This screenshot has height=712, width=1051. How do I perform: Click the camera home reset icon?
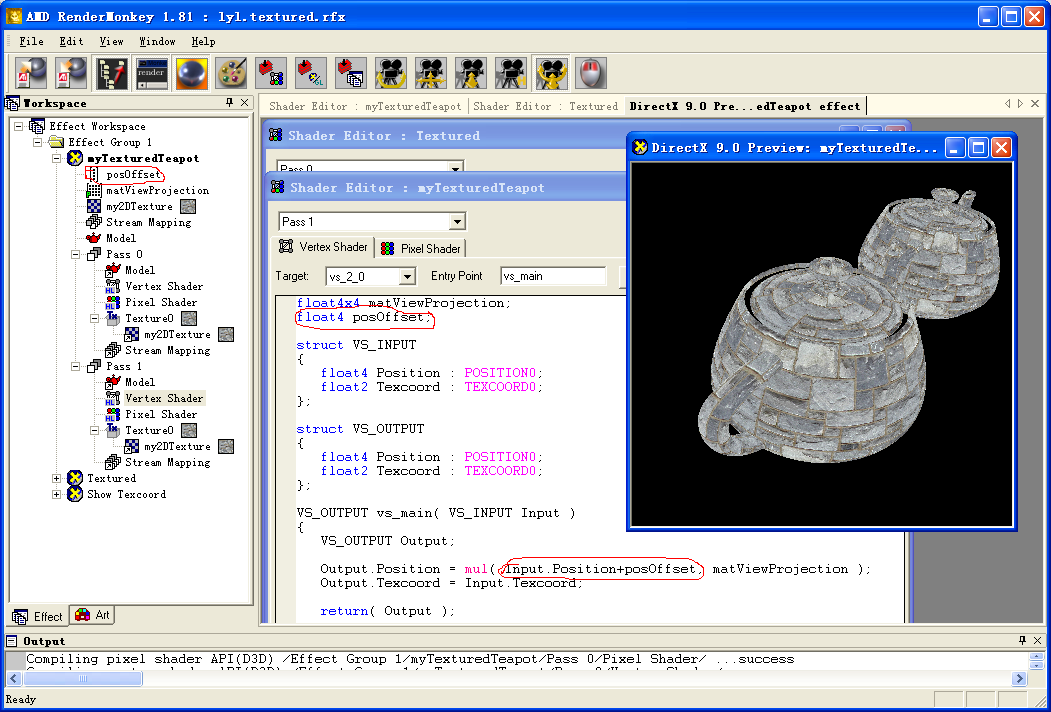[511, 73]
